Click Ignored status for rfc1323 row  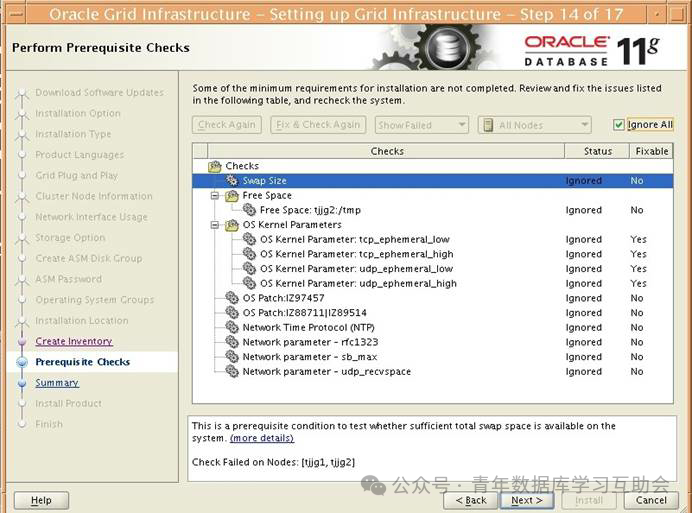click(x=583, y=342)
